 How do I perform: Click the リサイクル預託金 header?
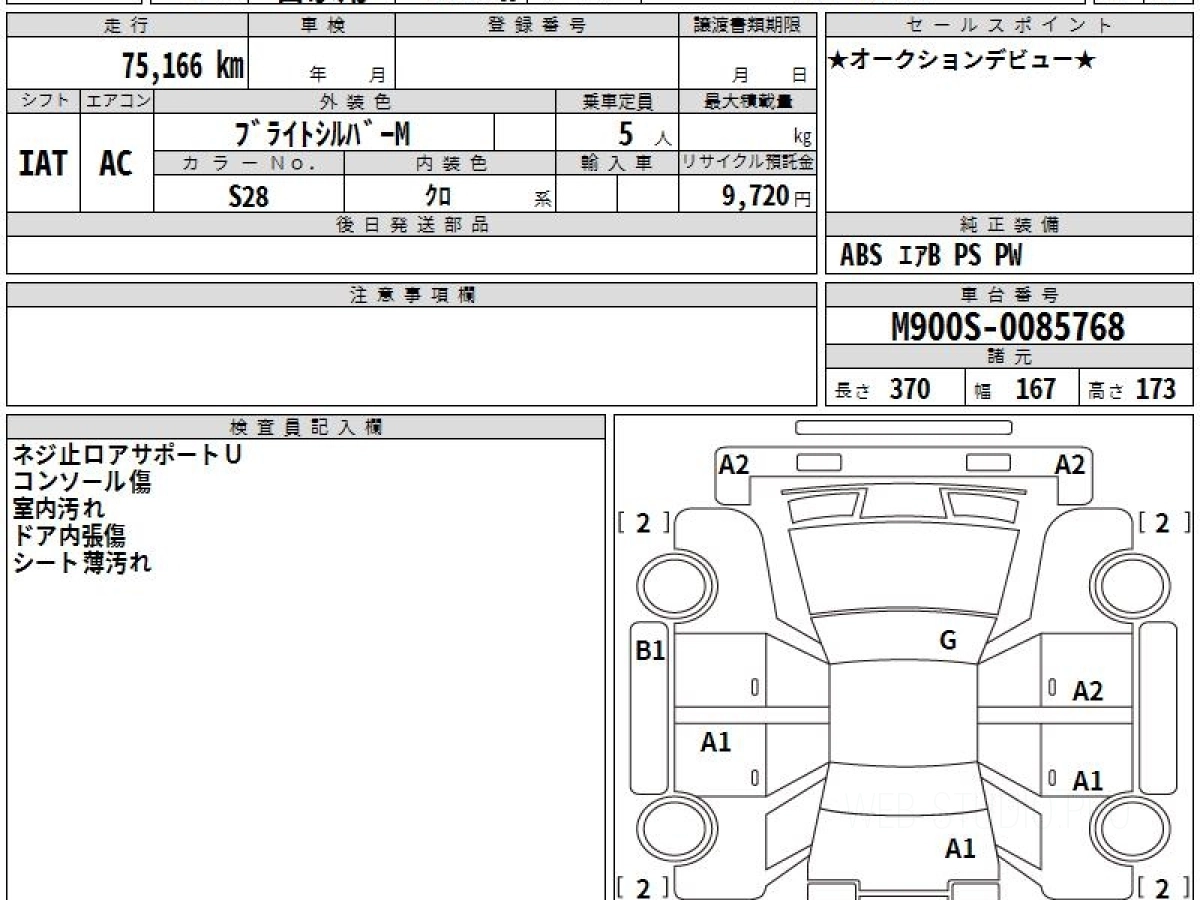pos(747,163)
